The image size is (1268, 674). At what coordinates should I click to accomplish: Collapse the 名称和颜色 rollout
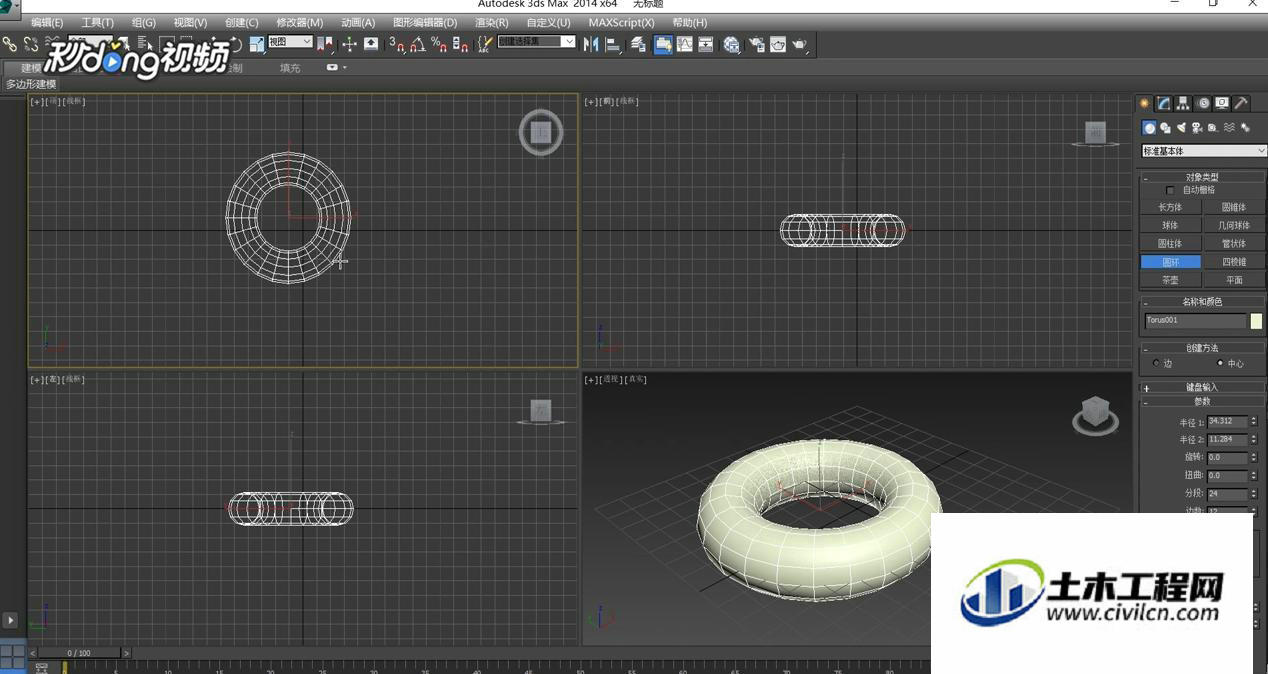(x=1203, y=301)
